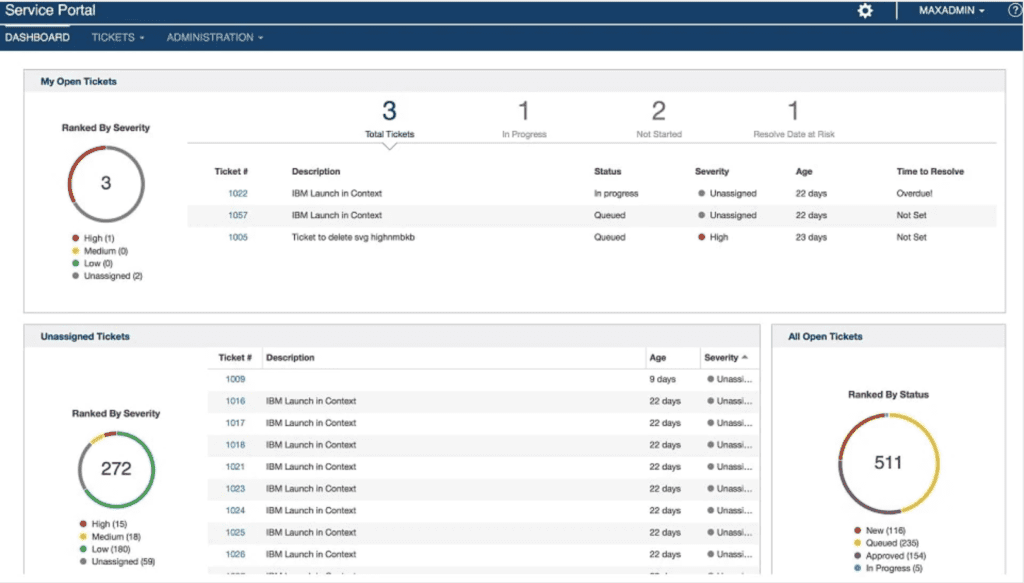
Task: Open ticket 1009 from Unassigned Tickets
Action: pos(233,379)
